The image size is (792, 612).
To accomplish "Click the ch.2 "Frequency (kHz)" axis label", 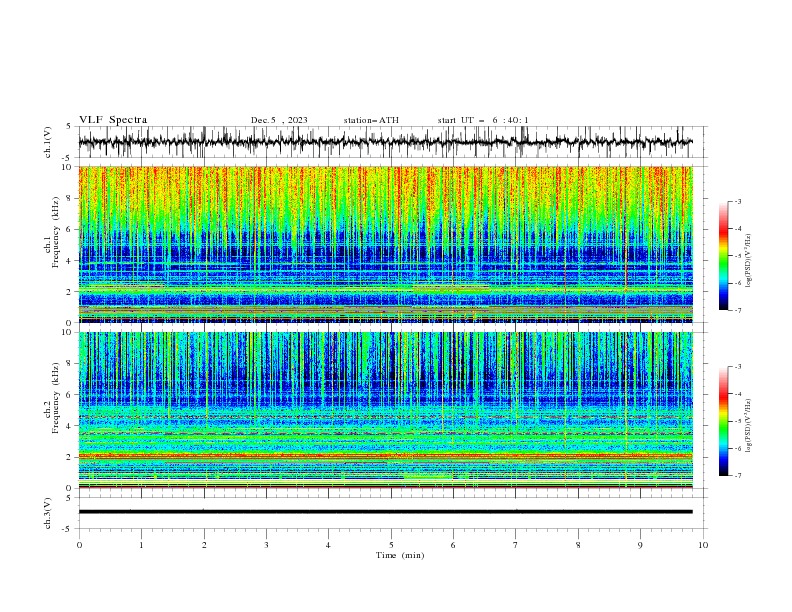I will (x=56, y=398).
